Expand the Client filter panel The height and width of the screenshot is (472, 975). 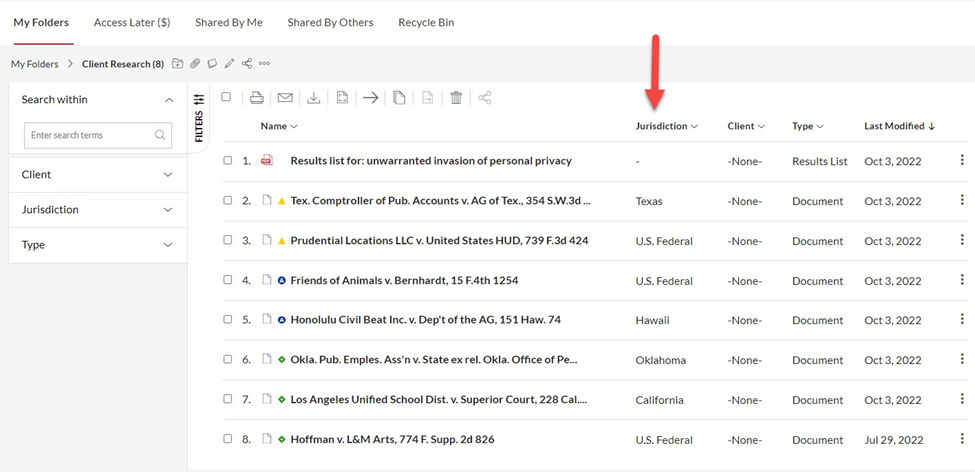(98, 175)
